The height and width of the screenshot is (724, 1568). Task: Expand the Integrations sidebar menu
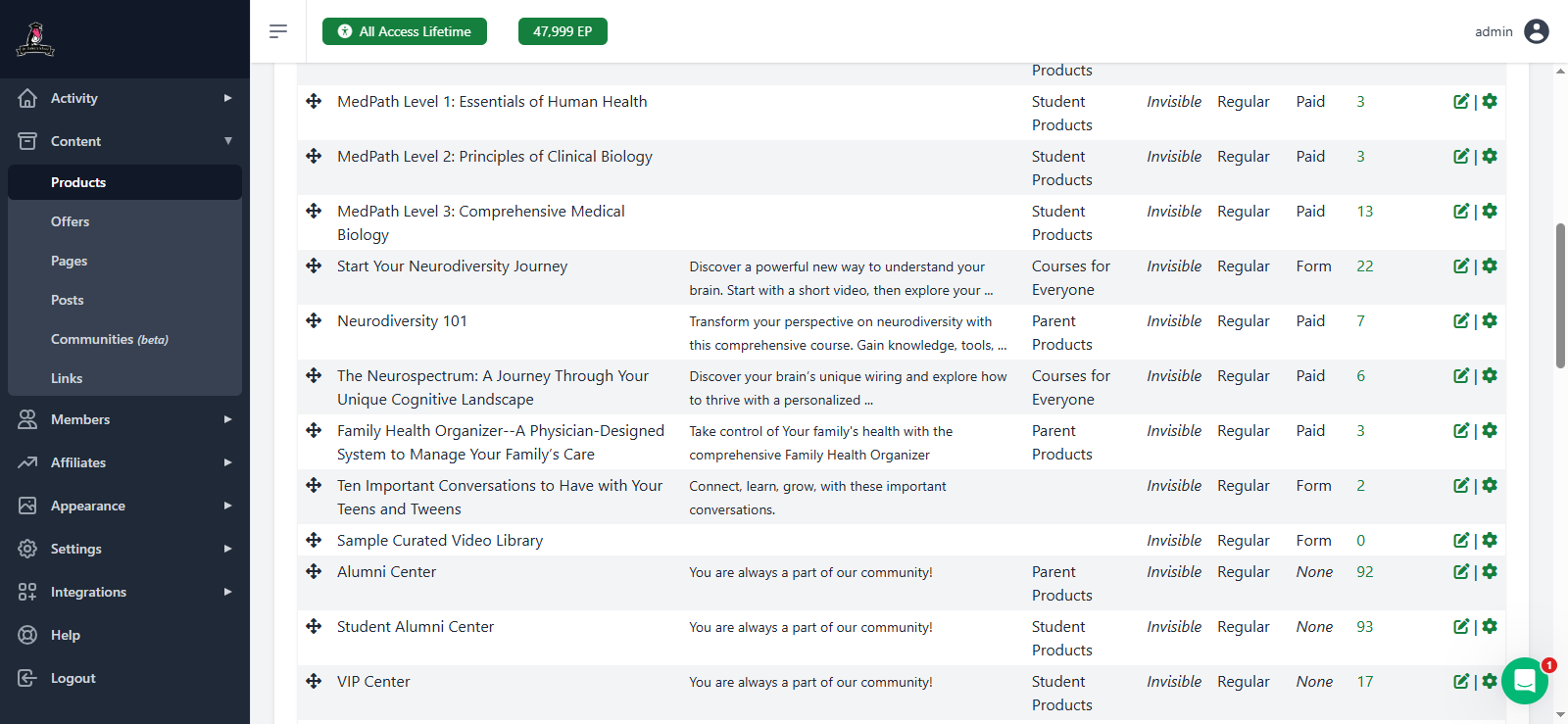pos(124,592)
